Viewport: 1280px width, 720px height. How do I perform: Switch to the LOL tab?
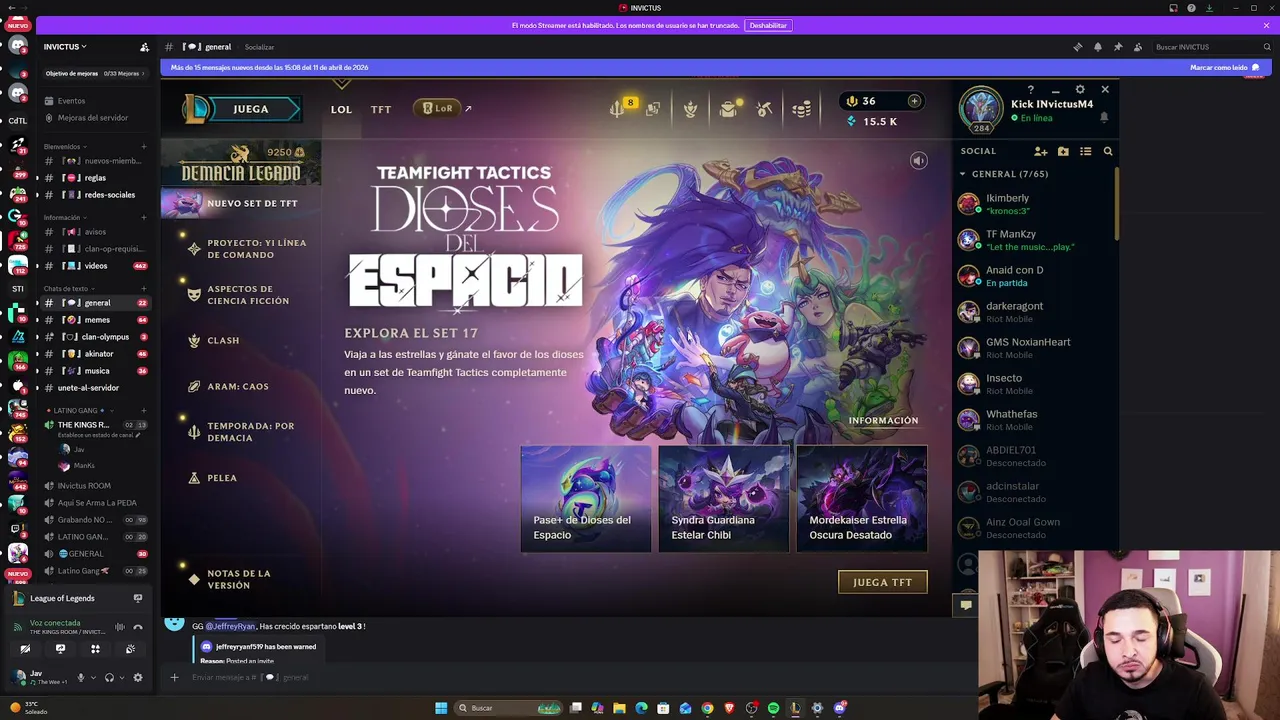pyautogui.click(x=341, y=109)
